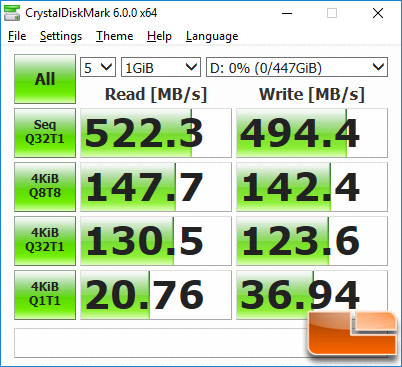Image resolution: width=402 pixels, height=367 pixels.
Task: Click the empty comment field at bottom
Action: [161, 343]
